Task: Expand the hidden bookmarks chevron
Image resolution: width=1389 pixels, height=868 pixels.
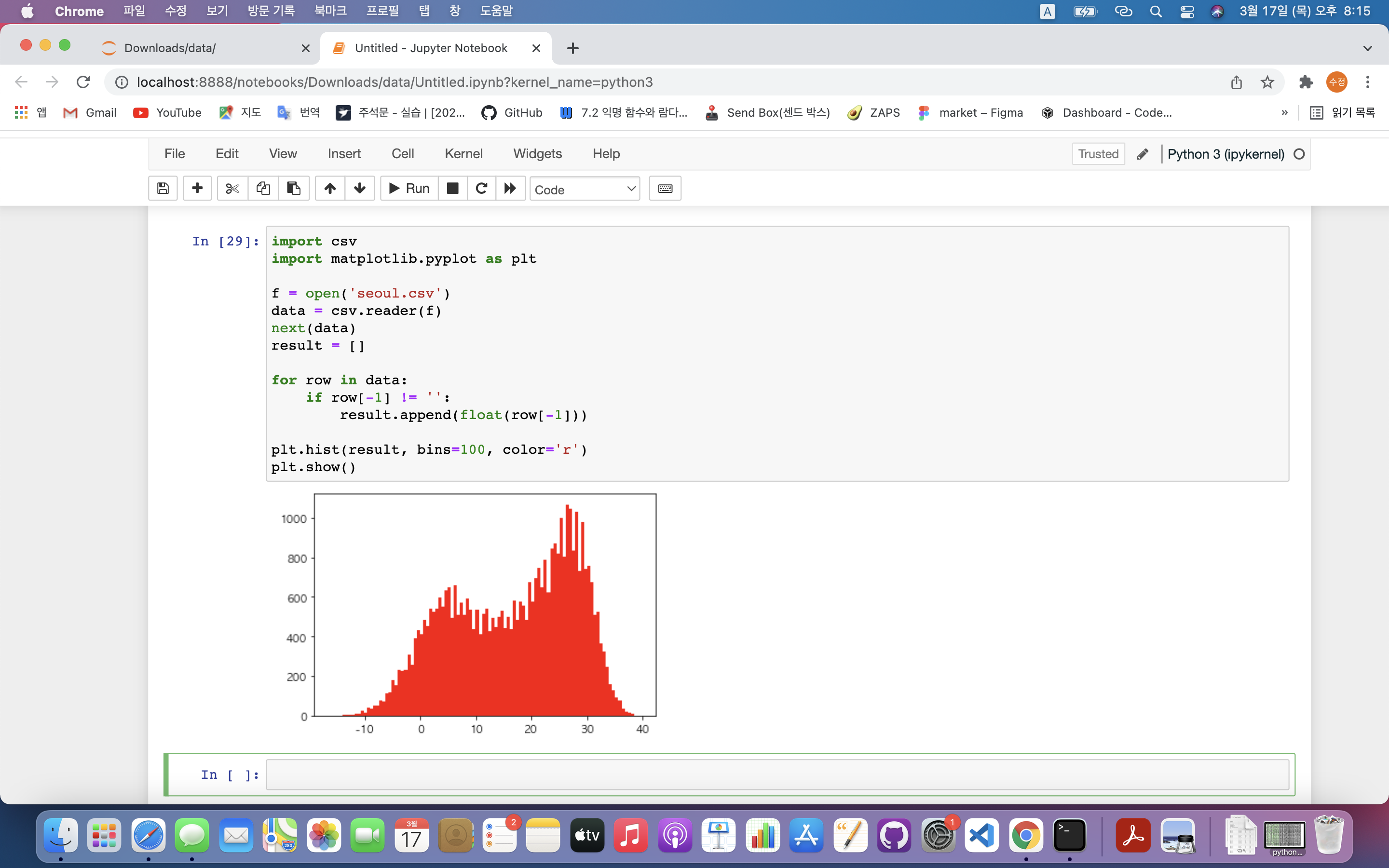Action: (1284, 113)
